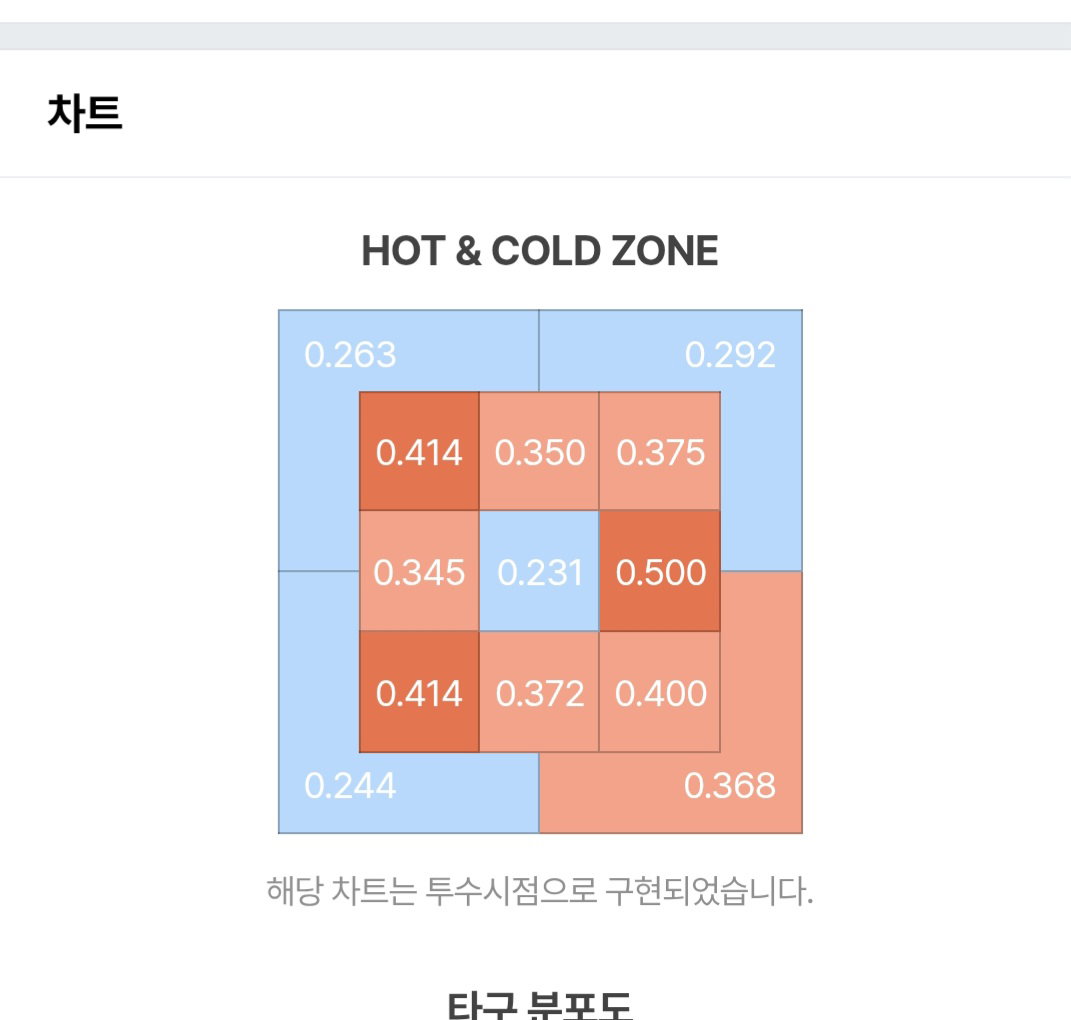
Task: Click the outer zone value 0.263
Action: pos(350,355)
